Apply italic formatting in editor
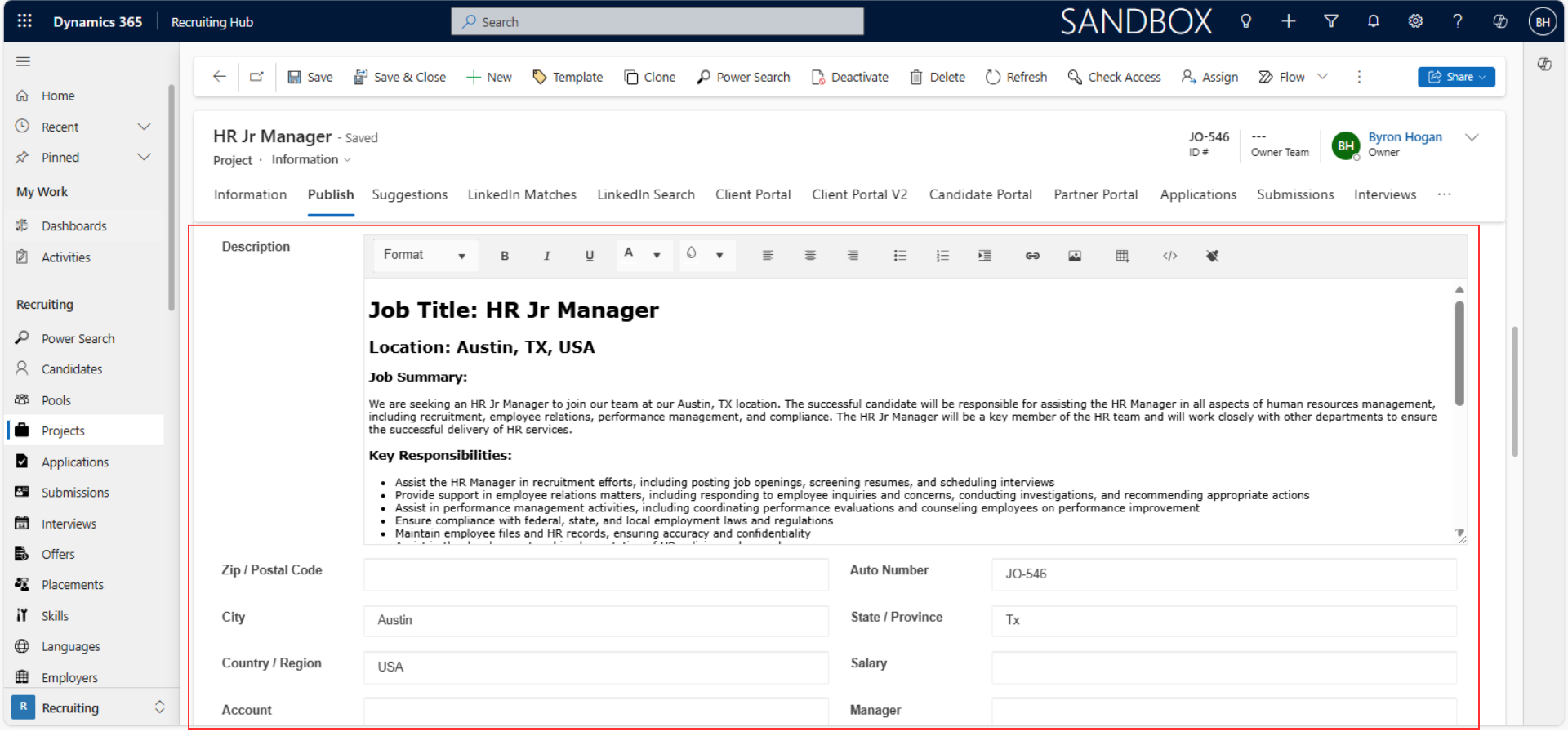The width and height of the screenshot is (1568, 732). click(547, 256)
